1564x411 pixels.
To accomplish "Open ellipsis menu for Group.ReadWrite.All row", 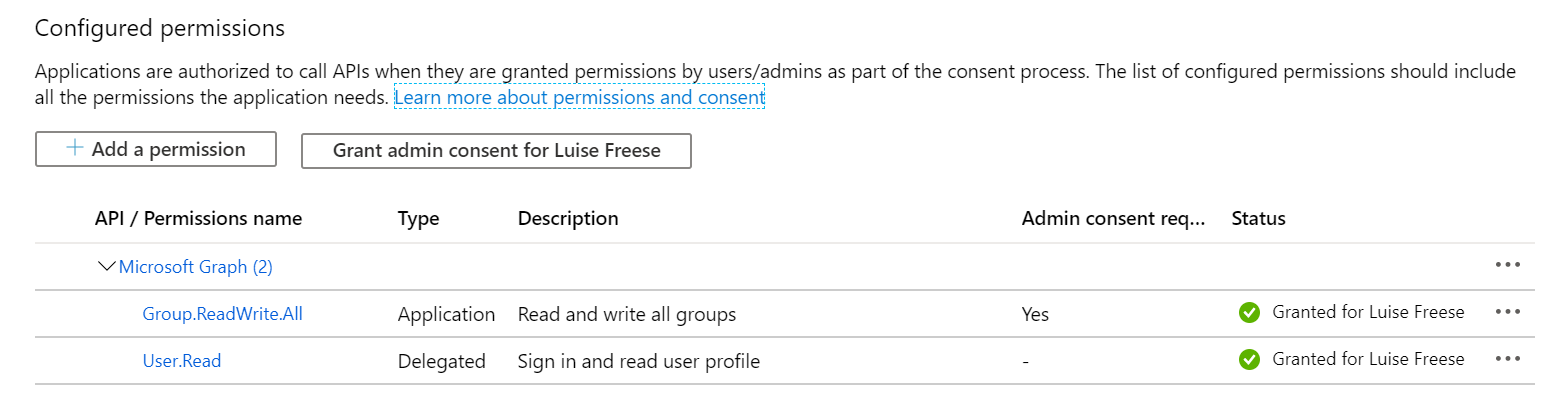I will (x=1508, y=312).
